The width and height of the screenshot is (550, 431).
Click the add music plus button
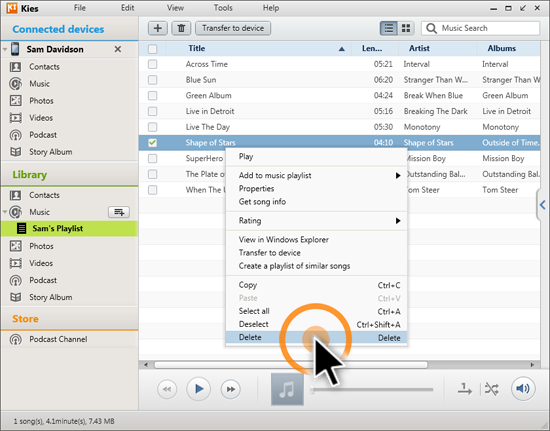click(x=158, y=28)
